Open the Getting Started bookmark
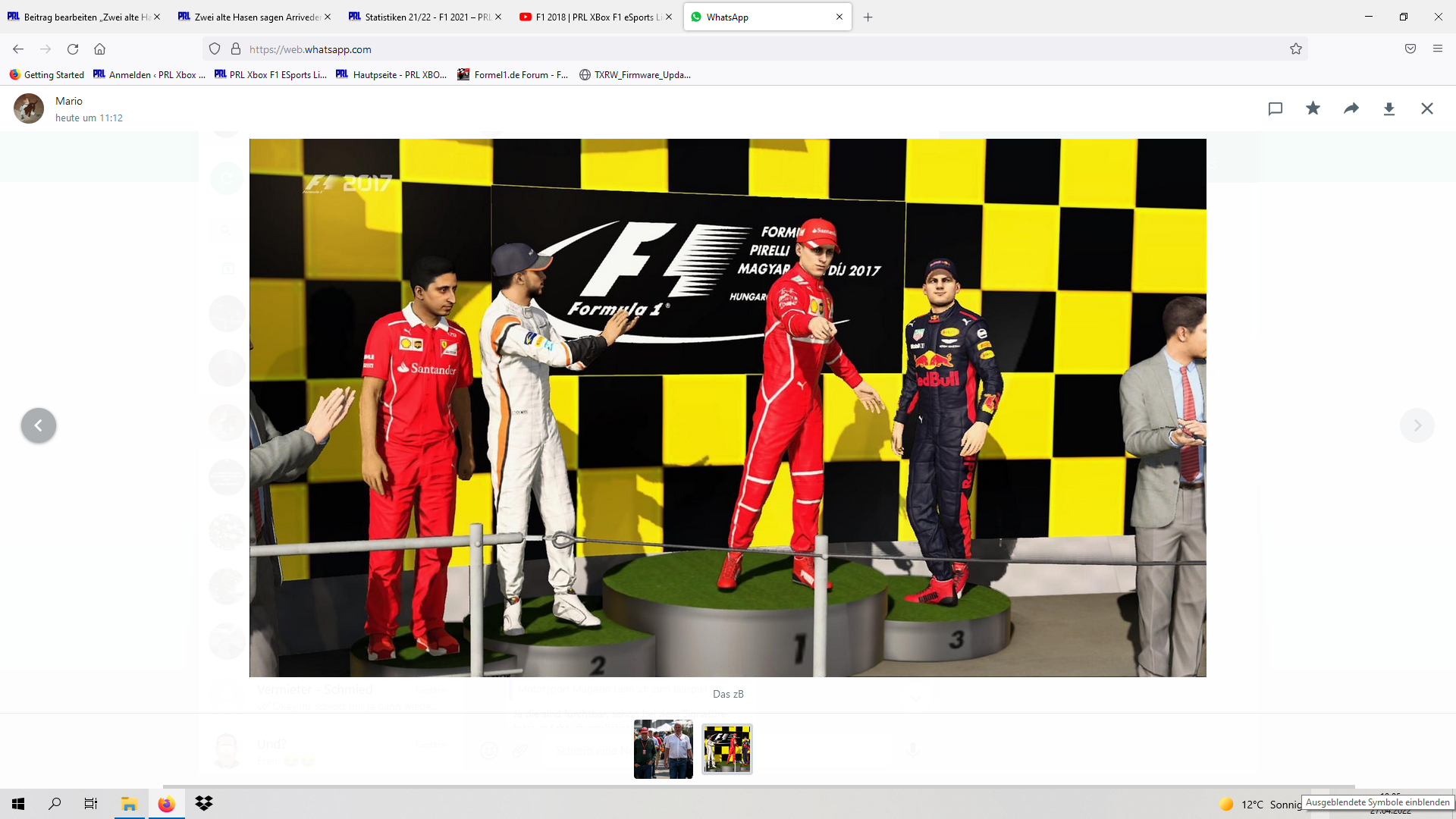The height and width of the screenshot is (819, 1456). [x=47, y=74]
